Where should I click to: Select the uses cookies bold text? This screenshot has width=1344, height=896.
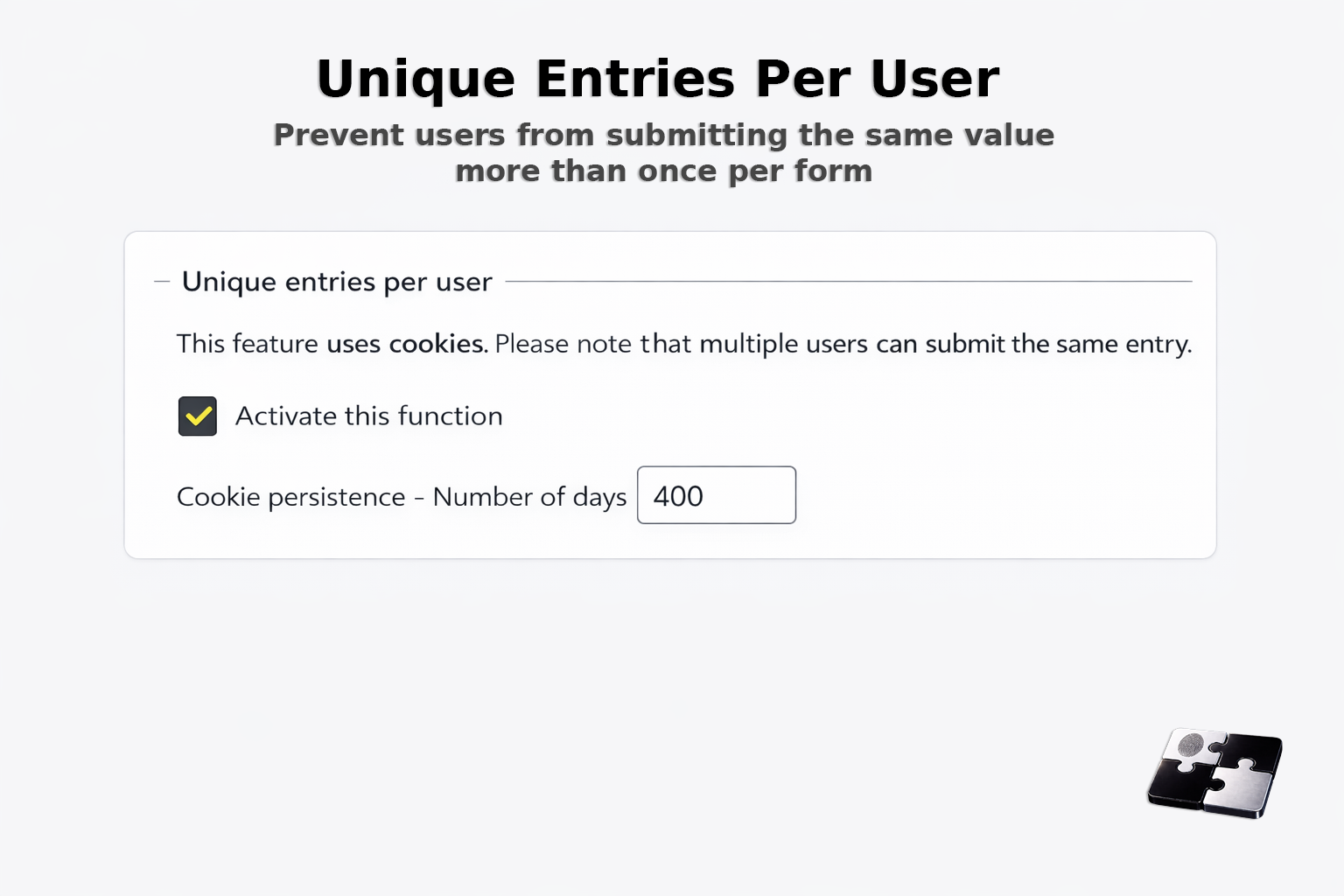tap(405, 343)
